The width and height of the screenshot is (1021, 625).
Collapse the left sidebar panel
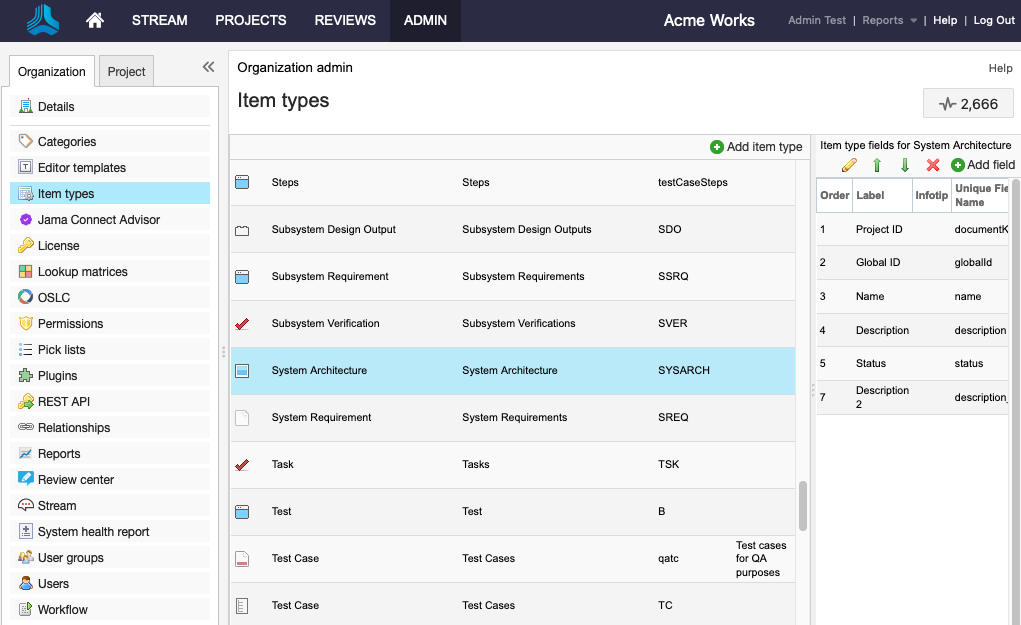tap(208, 67)
